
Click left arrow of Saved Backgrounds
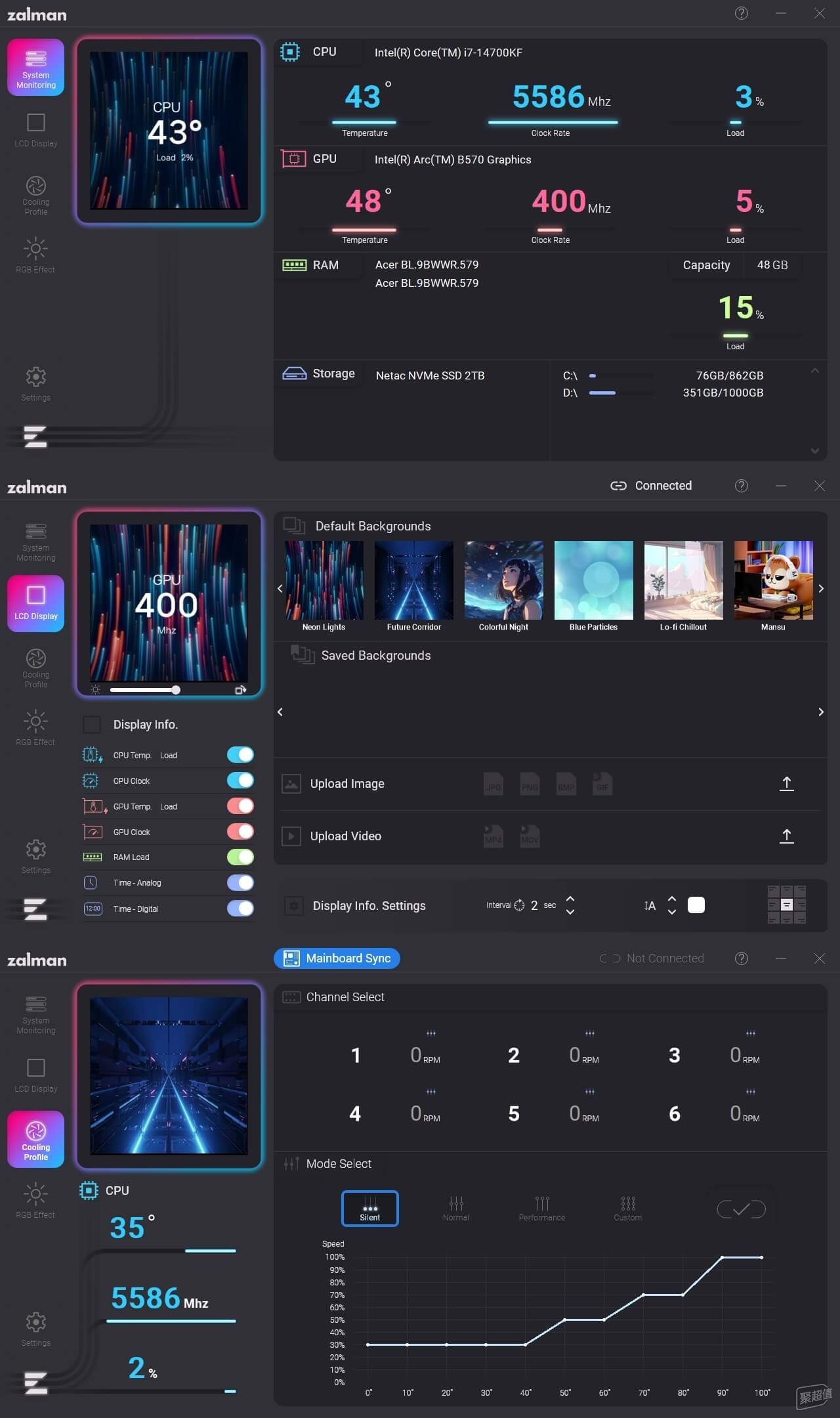tap(280, 712)
